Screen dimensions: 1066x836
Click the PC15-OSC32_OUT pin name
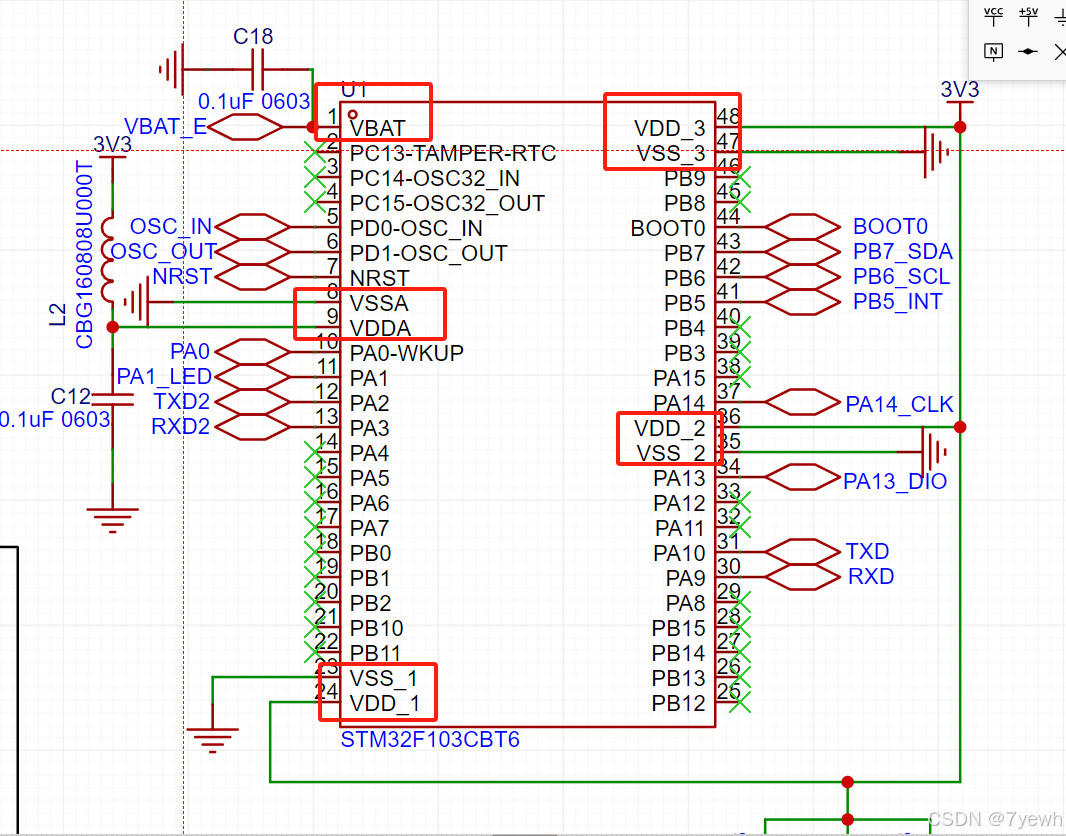click(447, 204)
